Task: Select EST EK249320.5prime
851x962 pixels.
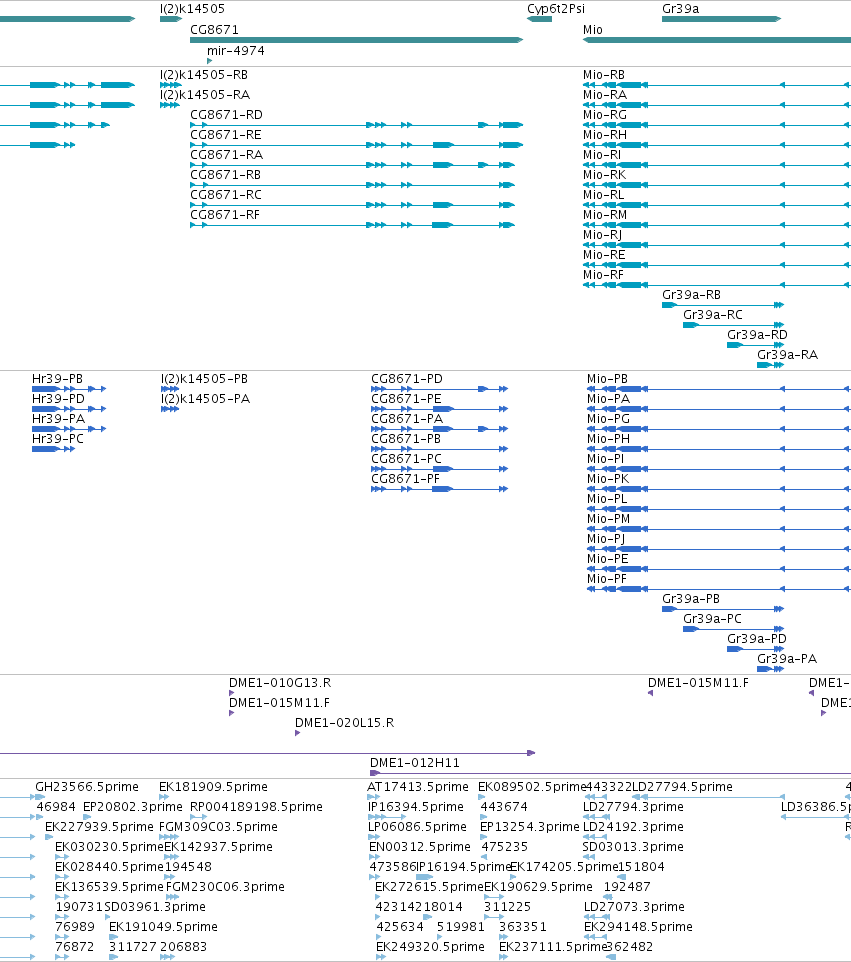Action: [x=430, y=947]
